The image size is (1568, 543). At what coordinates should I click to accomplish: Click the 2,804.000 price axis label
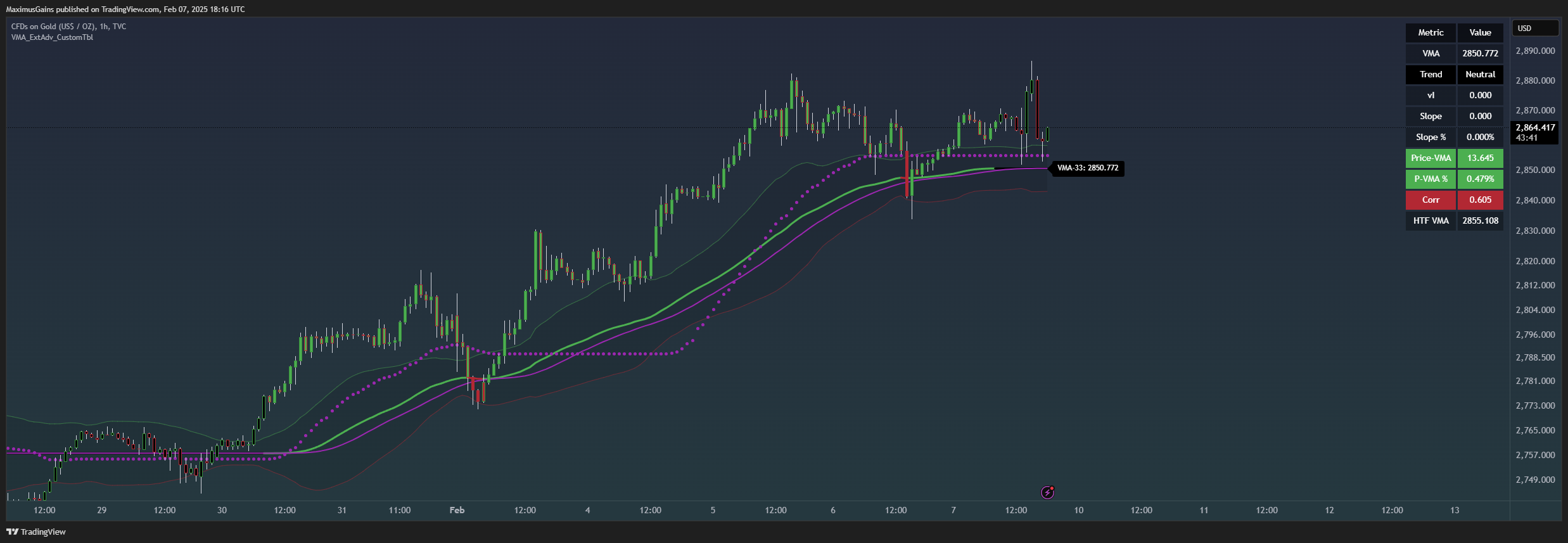1535,310
